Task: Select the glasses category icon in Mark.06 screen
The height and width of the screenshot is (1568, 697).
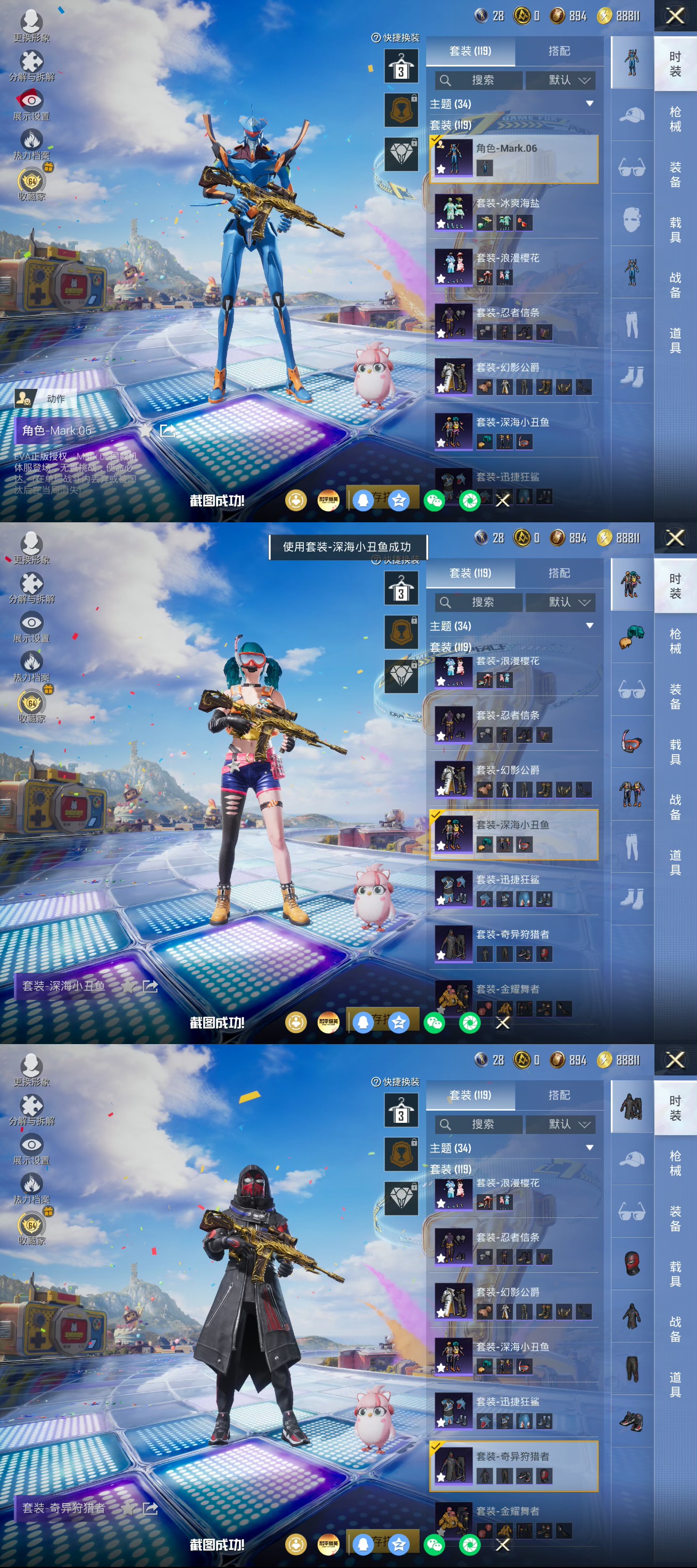Action: coord(632,167)
